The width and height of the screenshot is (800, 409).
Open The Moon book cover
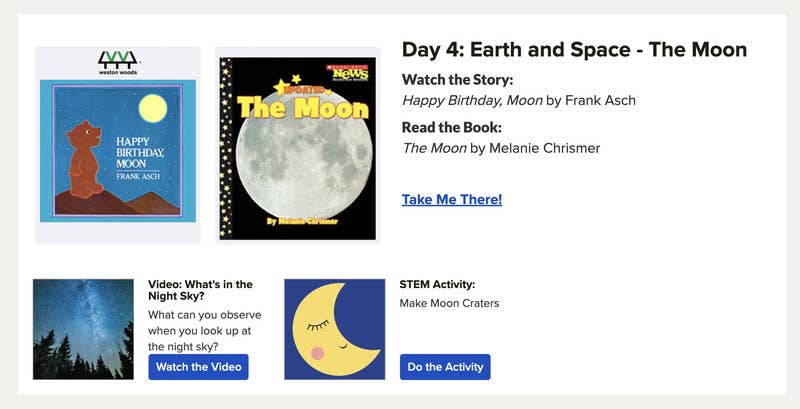297,145
